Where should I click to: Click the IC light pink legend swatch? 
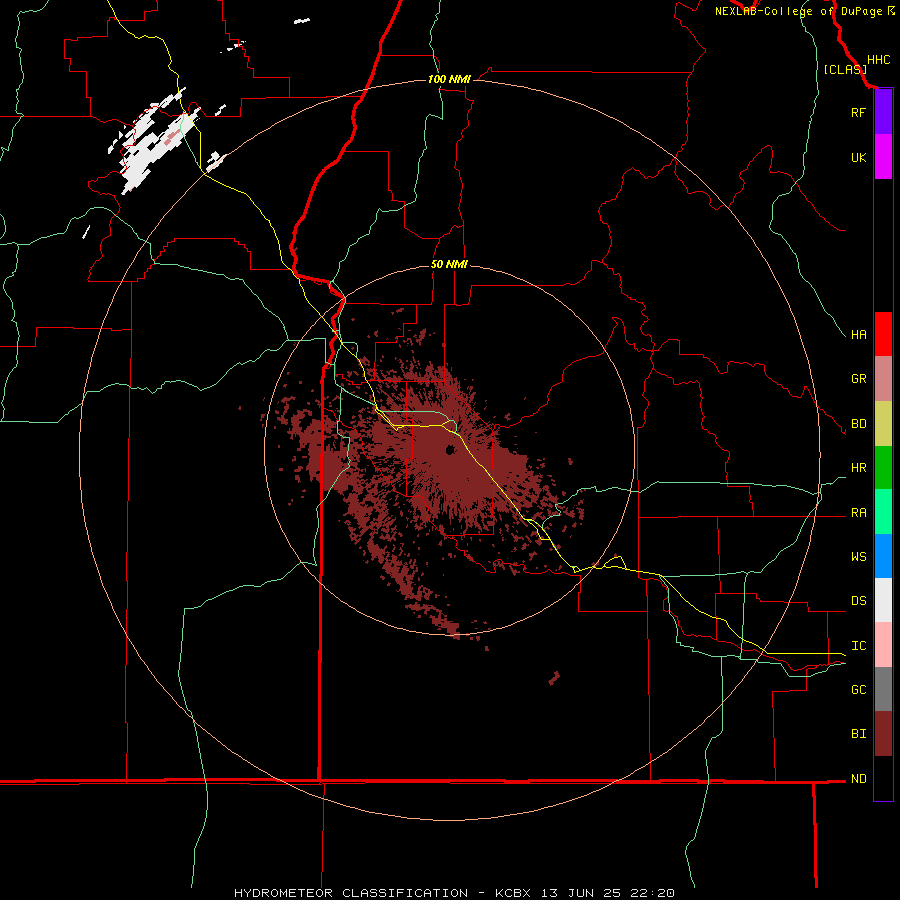[883, 645]
